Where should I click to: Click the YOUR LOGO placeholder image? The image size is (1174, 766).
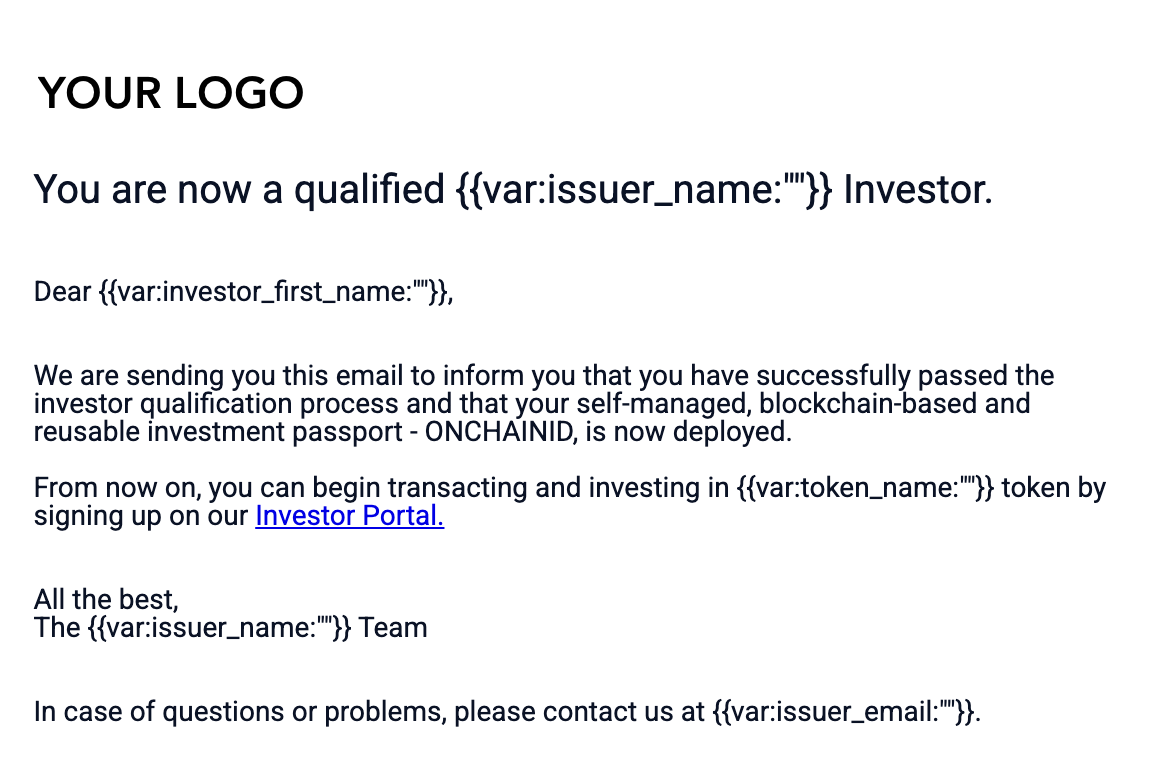point(171,93)
